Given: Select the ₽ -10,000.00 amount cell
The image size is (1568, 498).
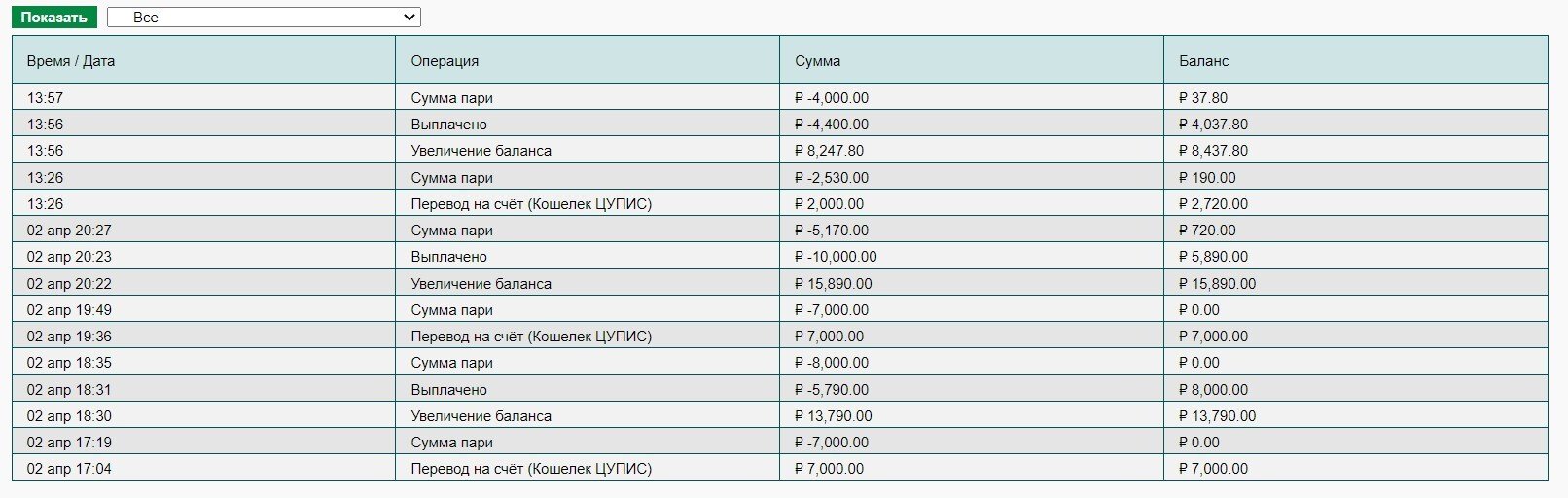Looking at the screenshot, I should point(836,257).
